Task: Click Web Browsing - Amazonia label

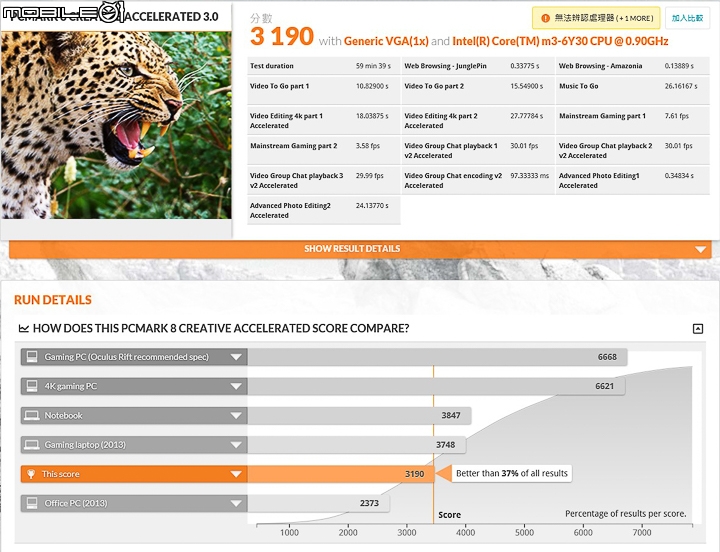Action: (600, 66)
